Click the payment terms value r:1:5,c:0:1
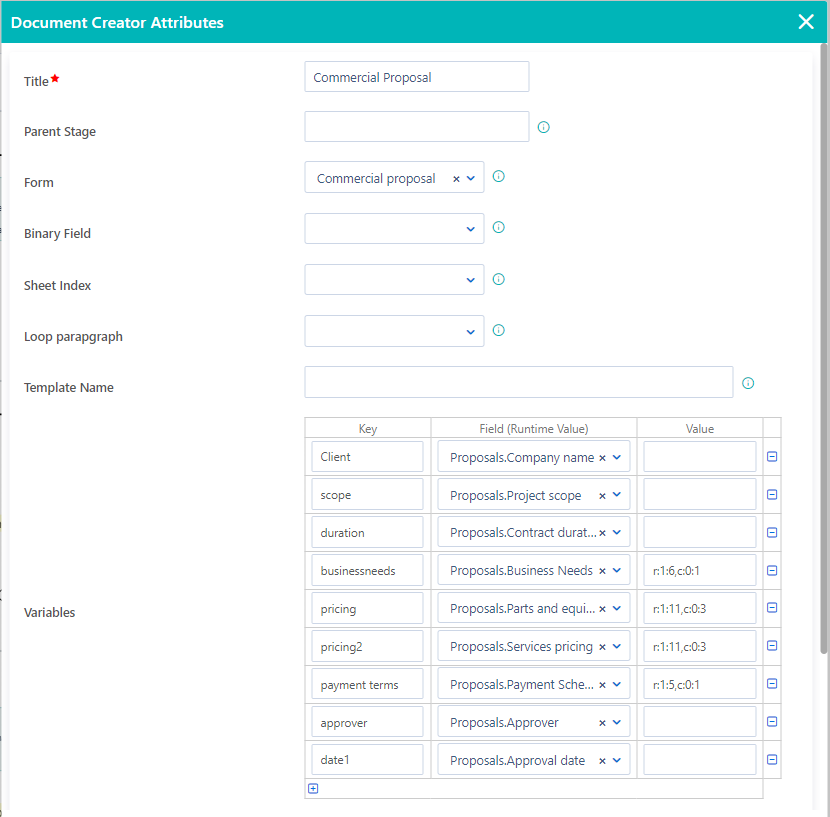This screenshot has height=817, width=830. tap(700, 684)
